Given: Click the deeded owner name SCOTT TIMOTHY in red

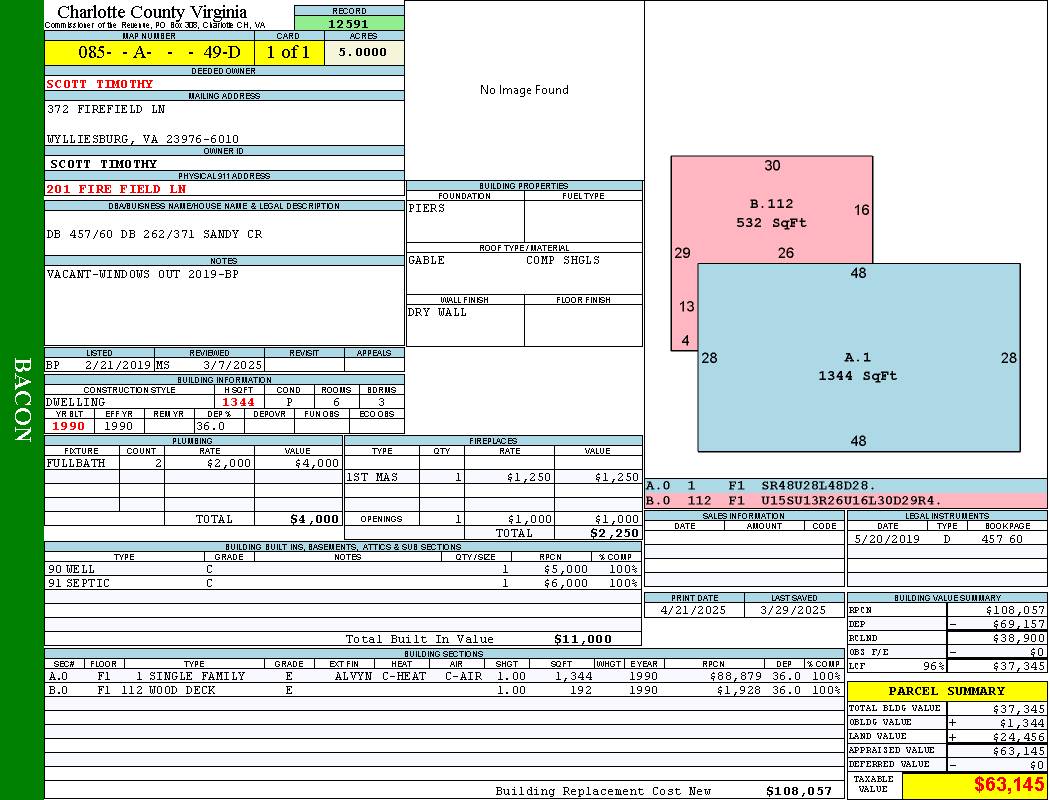Looking at the screenshot, I should pyautogui.click(x=100, y=84).
